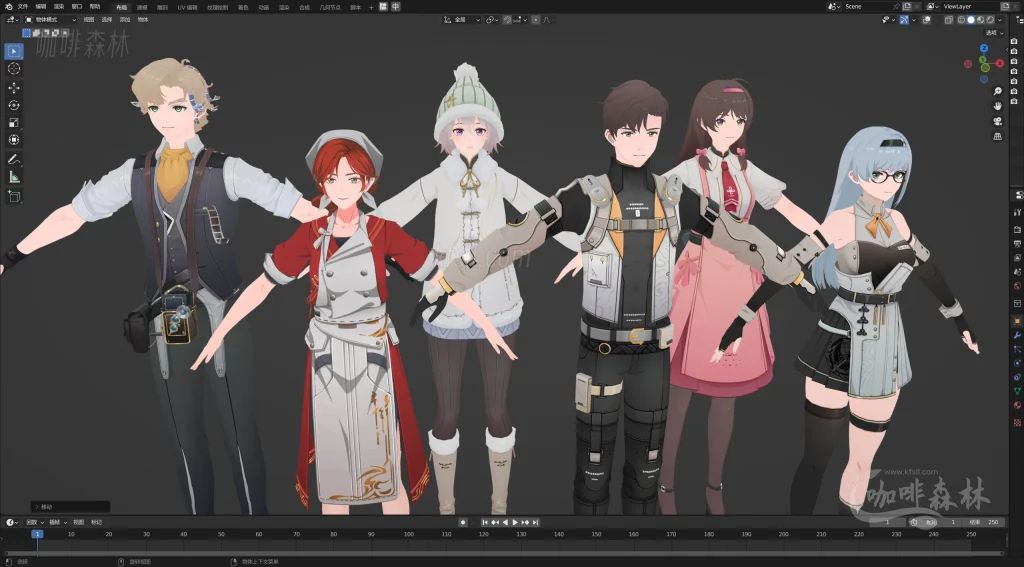This screenshot has height=567, width=1024.
Task: Open the 物体模式 object mode dropdown
Action: [50, 20]
